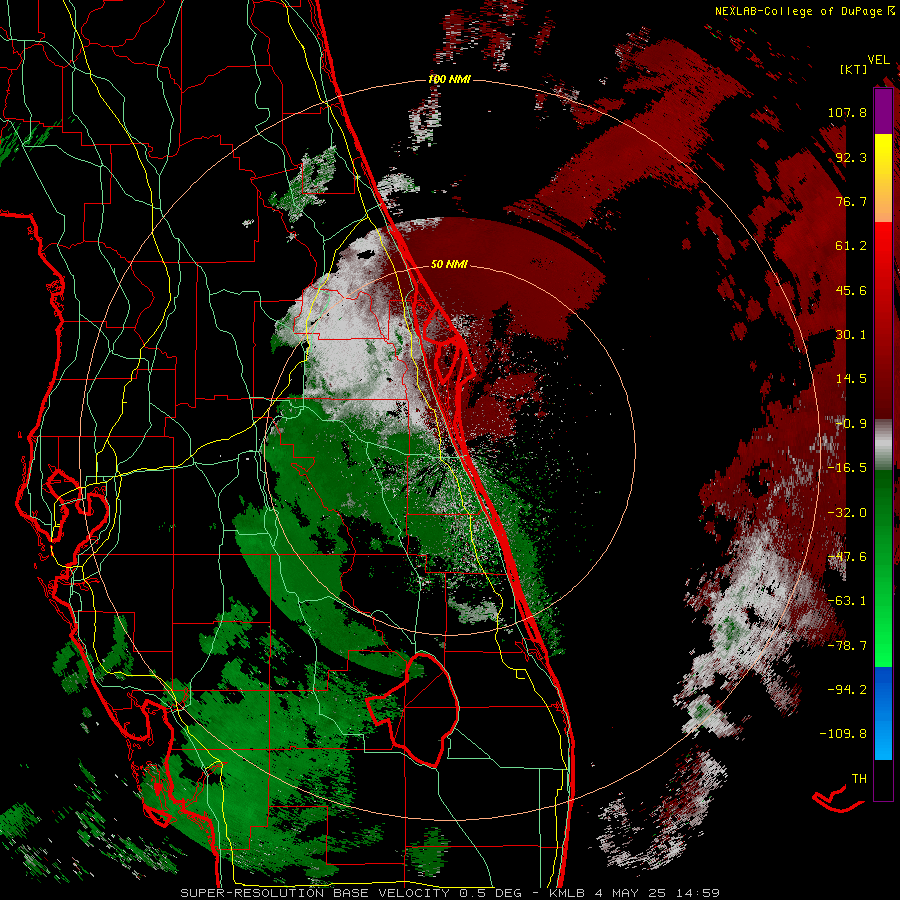Screen dimensions: 900x900
Task: Click the 14.5 velocity scale value
Action: (x=851, y=379)
